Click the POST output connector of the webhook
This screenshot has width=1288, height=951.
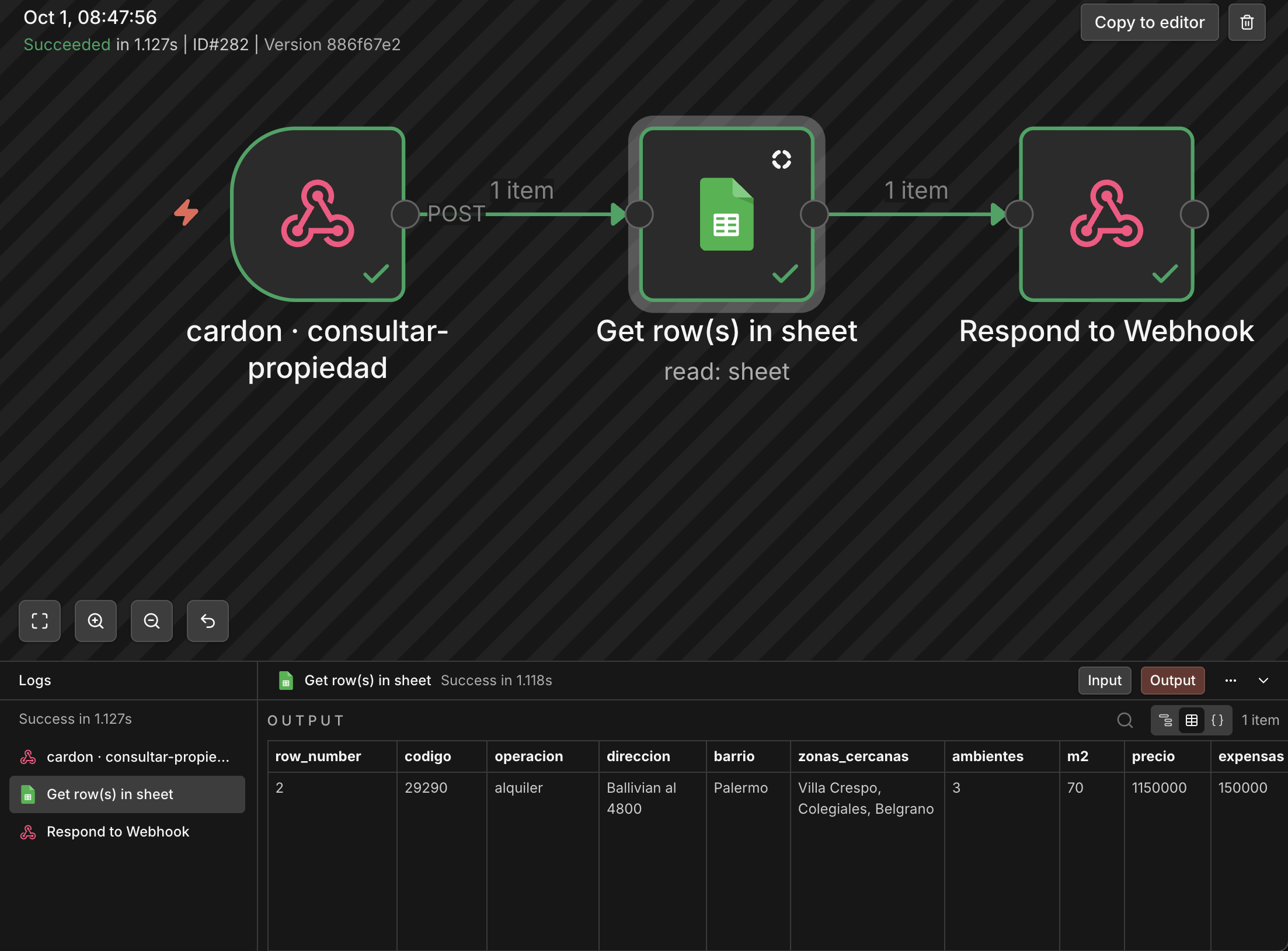click(405, 214)
